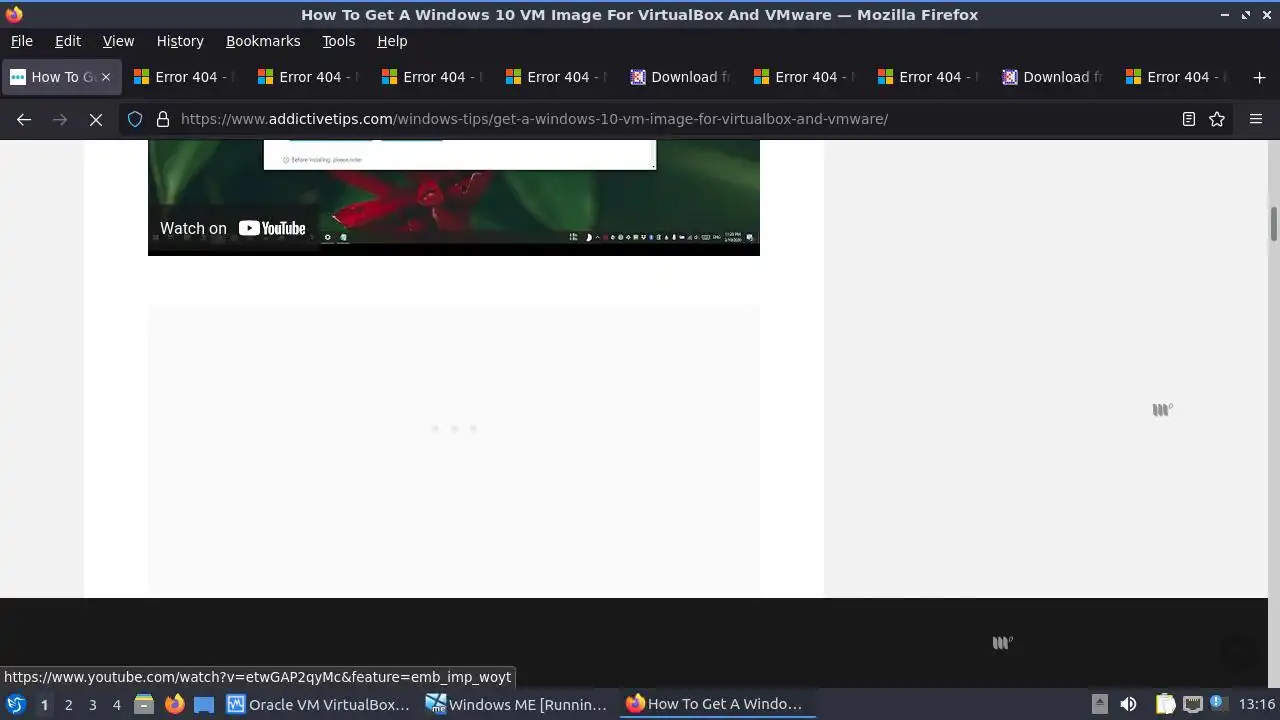Click the 13:16 clock
Image resolution: width=1280 pixels, height=720 pixels.
coord(1257,704)
